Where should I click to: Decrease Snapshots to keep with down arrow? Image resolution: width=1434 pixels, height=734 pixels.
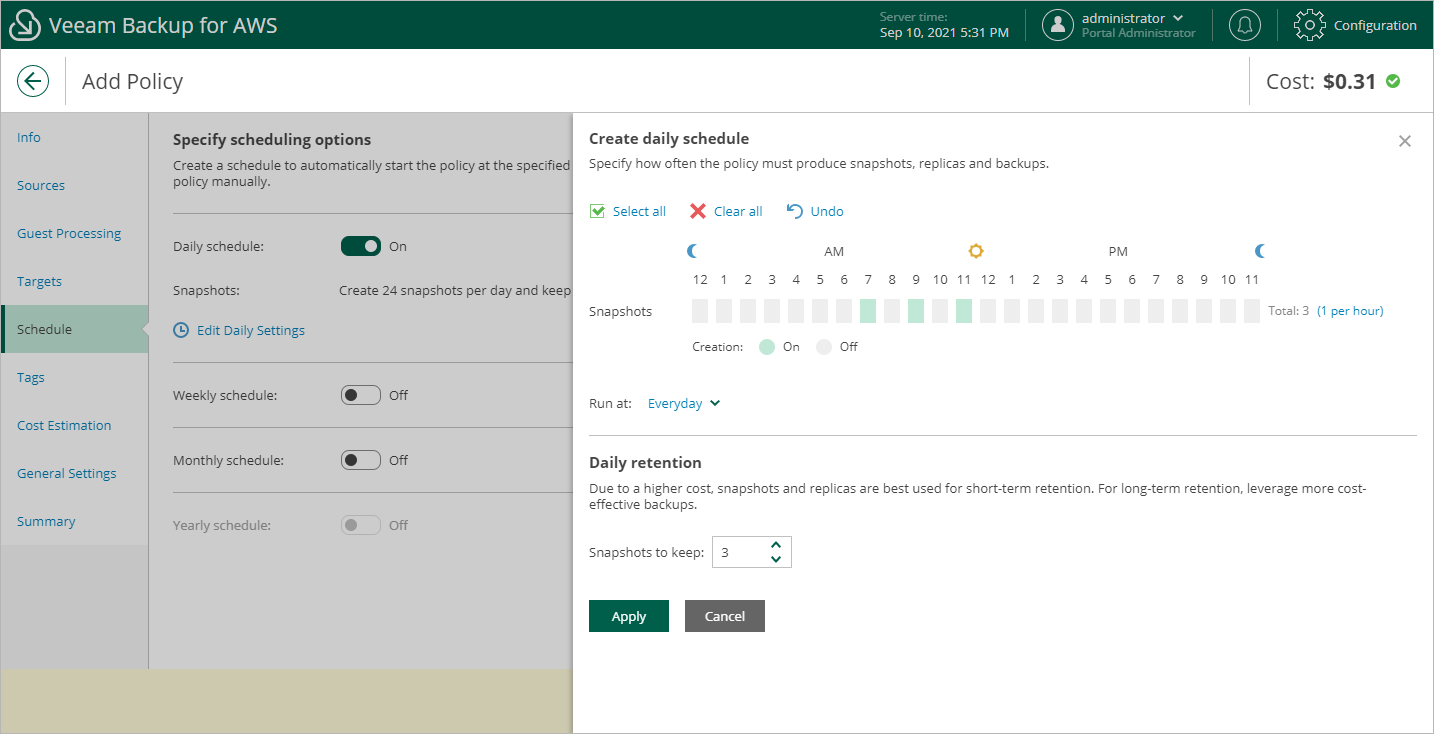coord(776,559)
